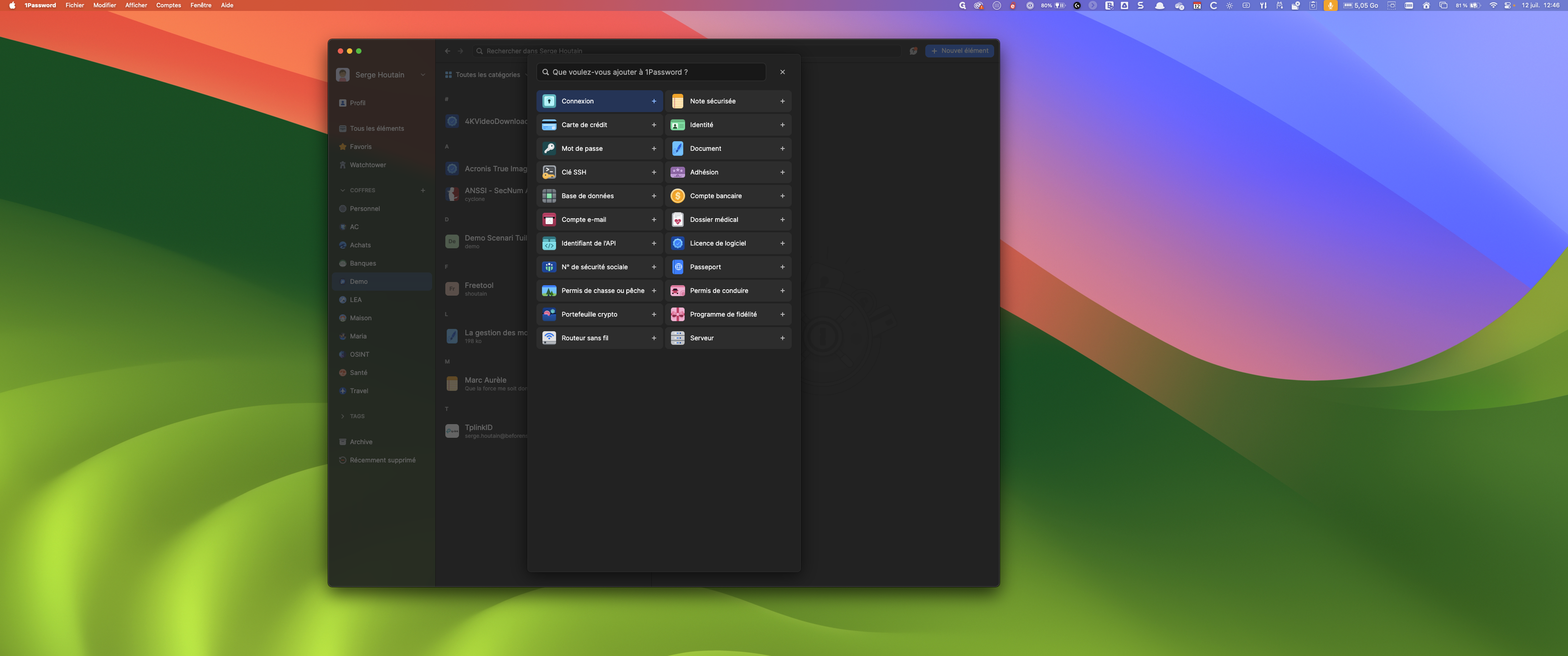Add a Connexion with its plus button
The height and width of the screenshot is (656, 1568).
(654, 101)
